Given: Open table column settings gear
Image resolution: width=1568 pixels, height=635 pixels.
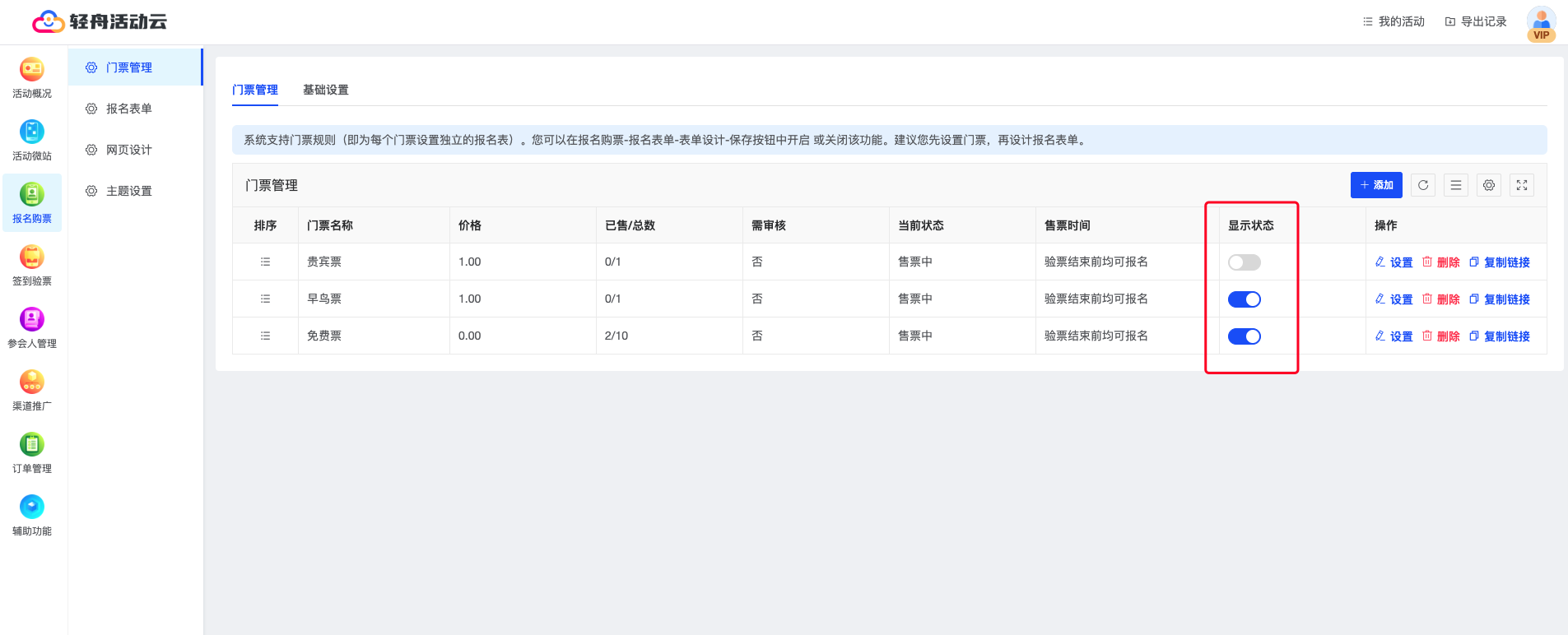Looking at the screenshot, I should 1489,185.
